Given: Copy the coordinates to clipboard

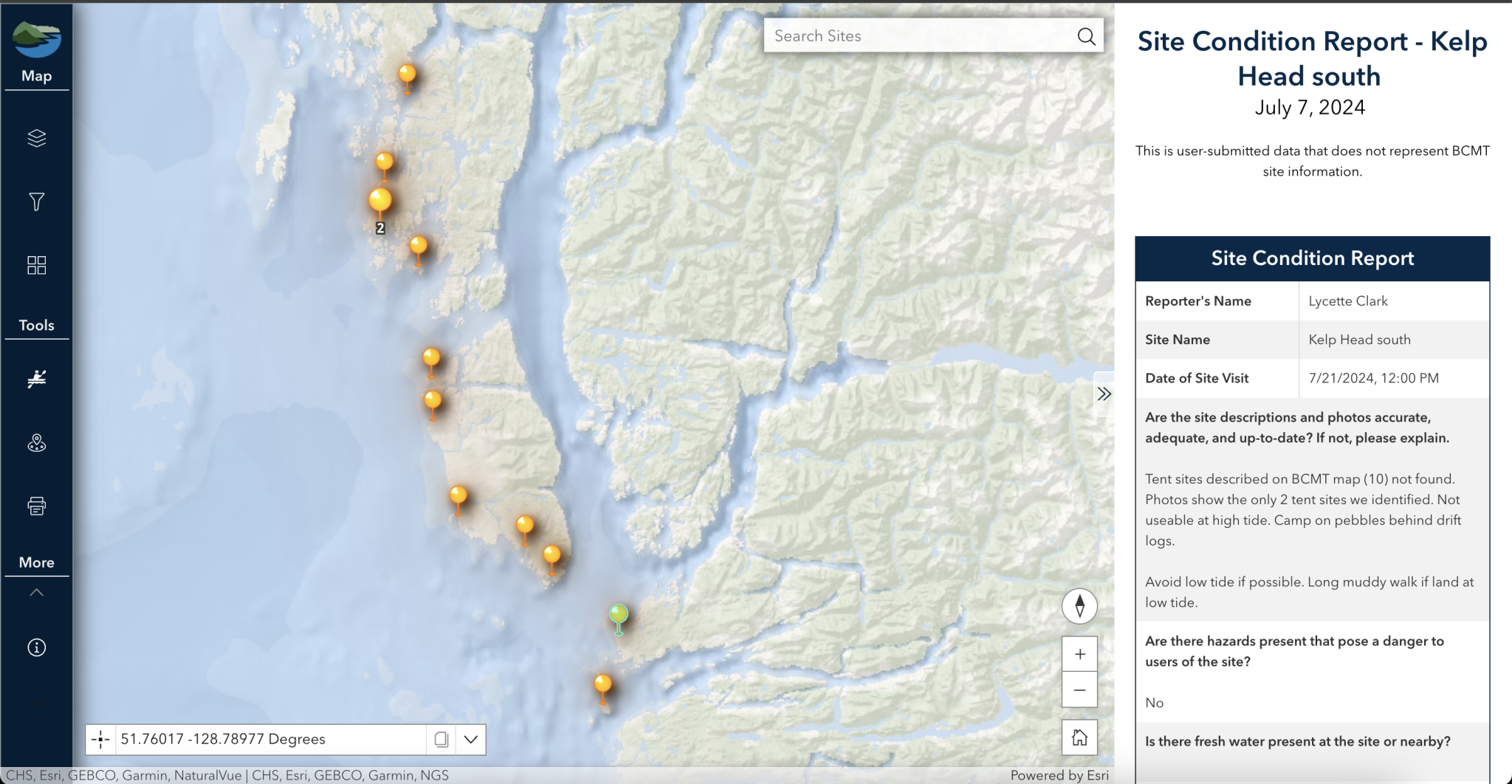Looking at the screenshot, I should pos(441,739).
